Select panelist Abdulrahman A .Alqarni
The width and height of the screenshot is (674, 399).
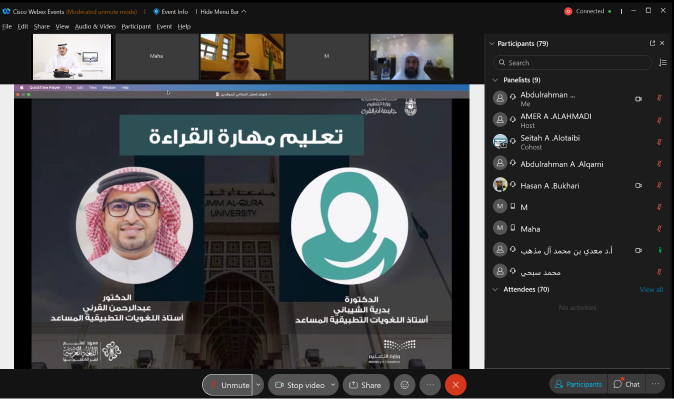578,164
